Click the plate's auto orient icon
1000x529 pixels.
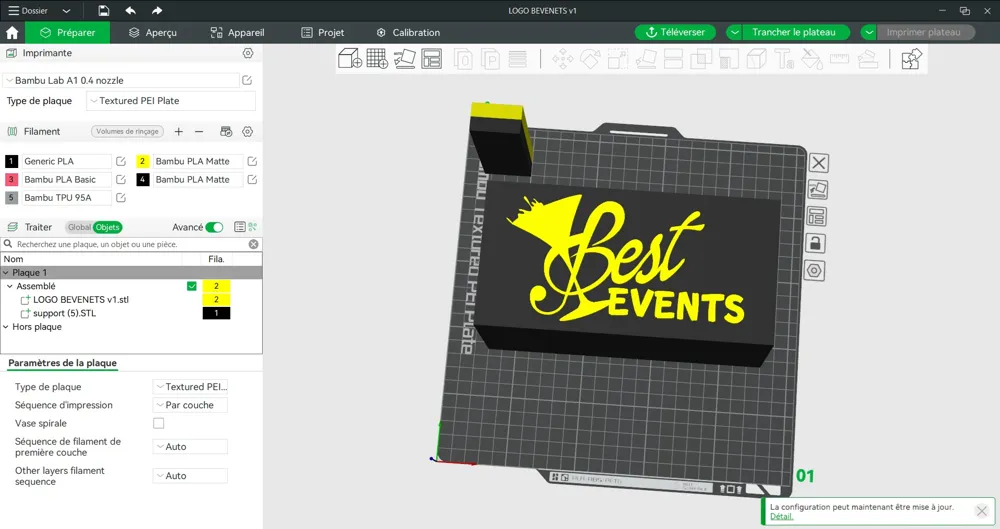click(x=818, y=190)
